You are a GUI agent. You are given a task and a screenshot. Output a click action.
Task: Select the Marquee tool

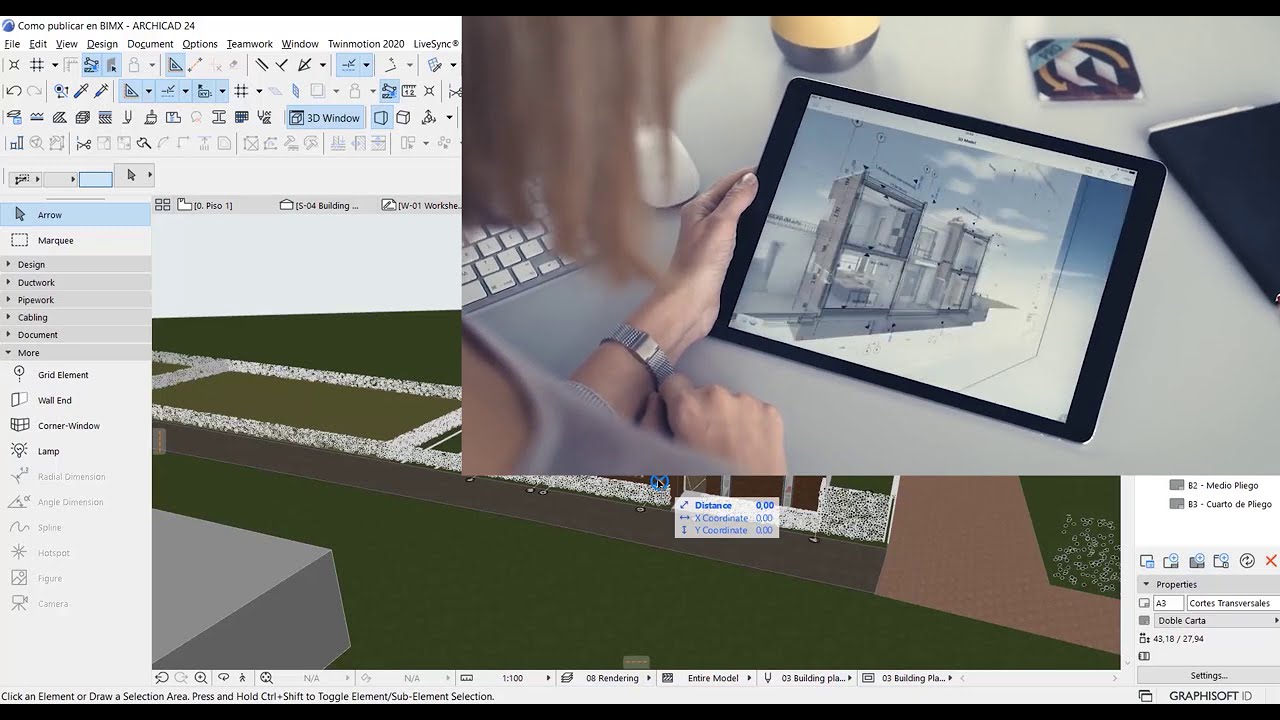75,240
